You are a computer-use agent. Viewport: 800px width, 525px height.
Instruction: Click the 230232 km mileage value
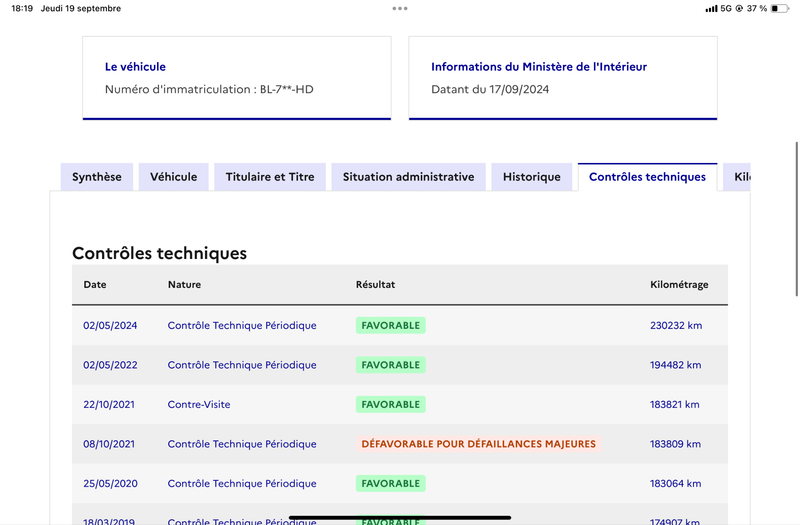(676, 326)
